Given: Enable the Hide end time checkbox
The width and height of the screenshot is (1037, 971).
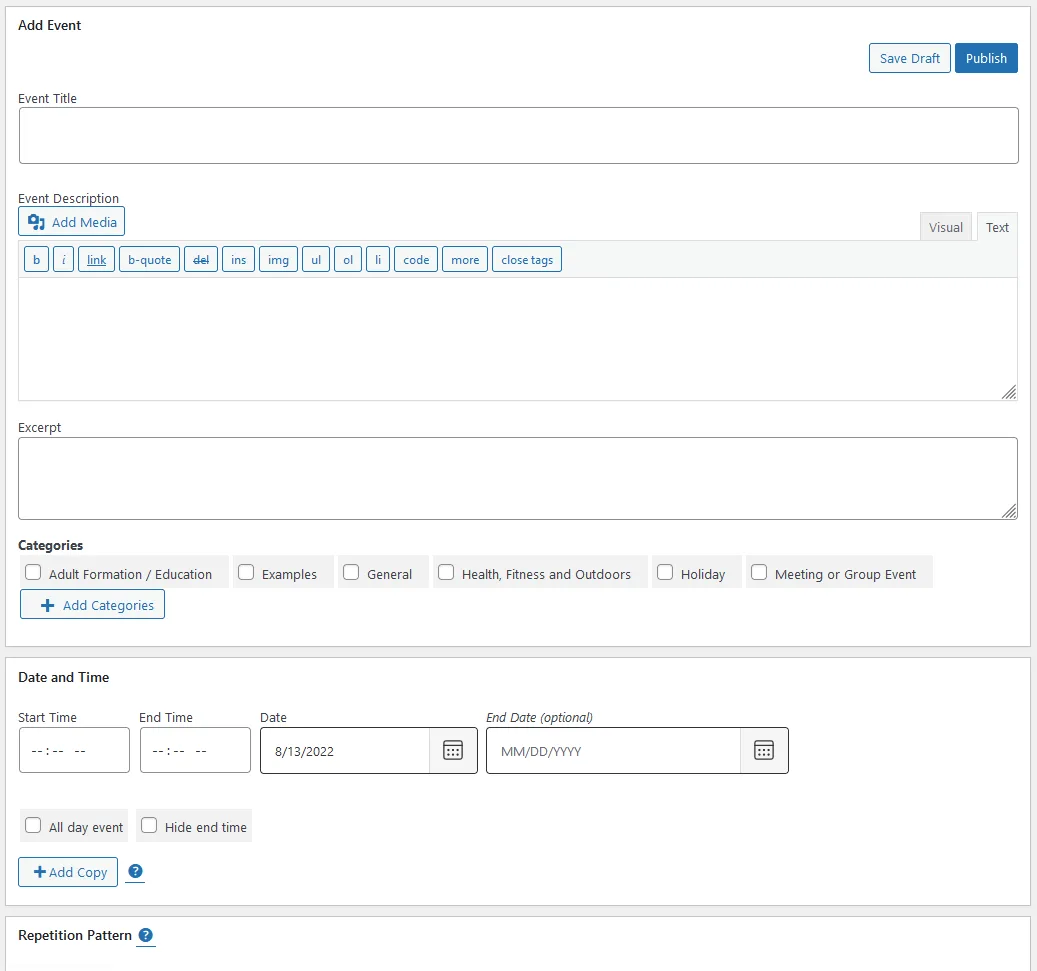Looking at the screenshot, I should 149,825.
